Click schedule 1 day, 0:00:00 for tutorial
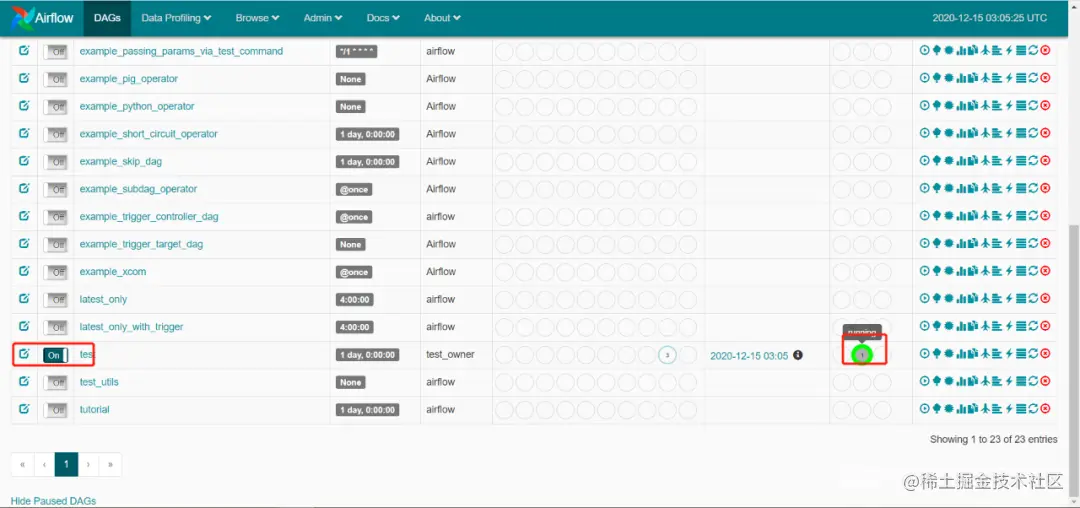1080x508 pixels. pos(368,410)
